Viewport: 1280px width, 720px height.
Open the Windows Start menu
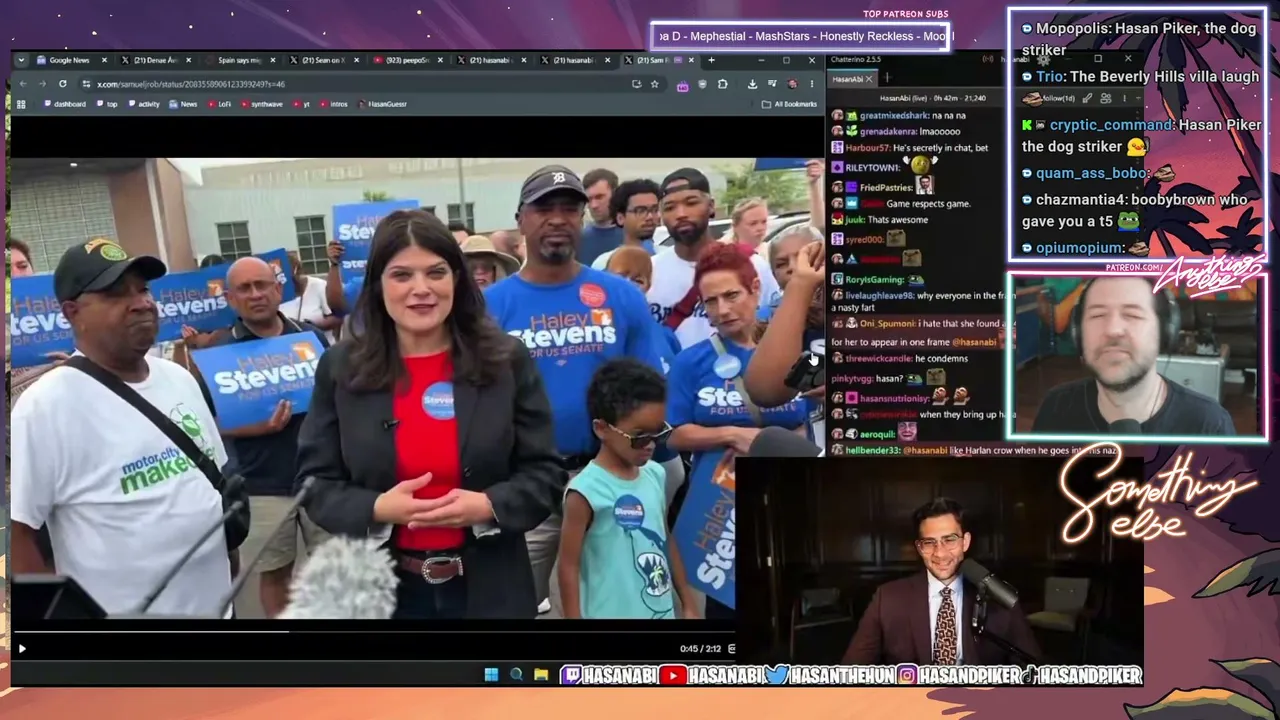pos(491,675)
